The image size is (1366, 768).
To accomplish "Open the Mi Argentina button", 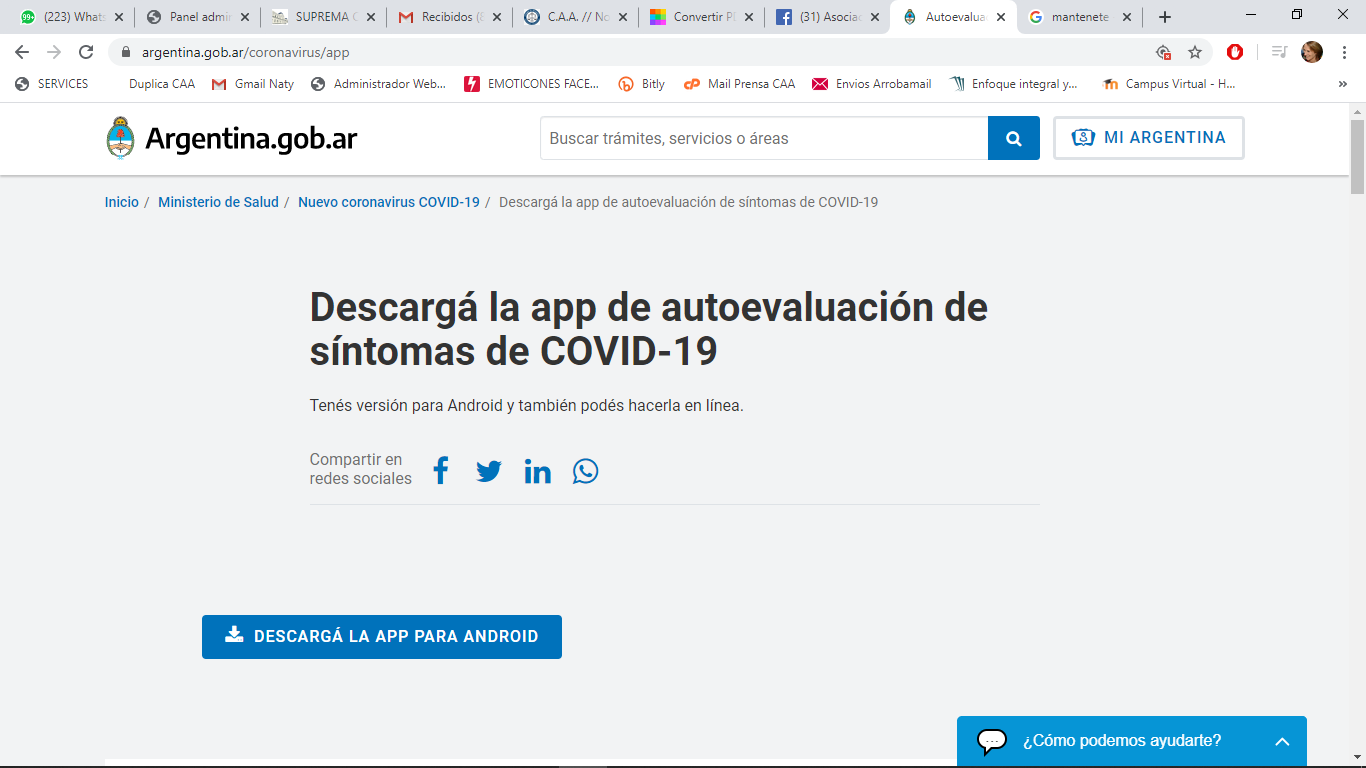I will coord(1148,138).
